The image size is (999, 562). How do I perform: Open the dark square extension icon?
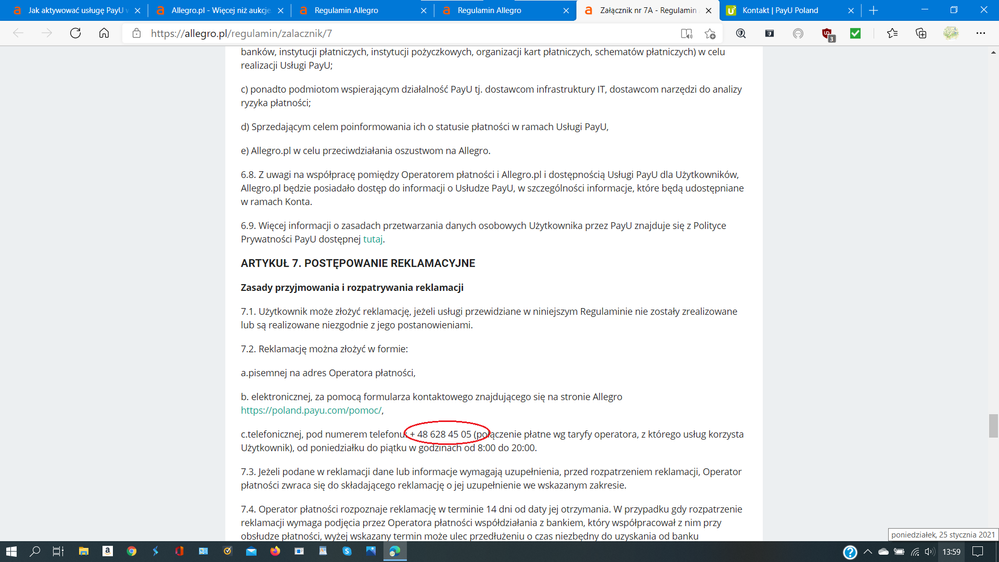(x=770, y=33)
